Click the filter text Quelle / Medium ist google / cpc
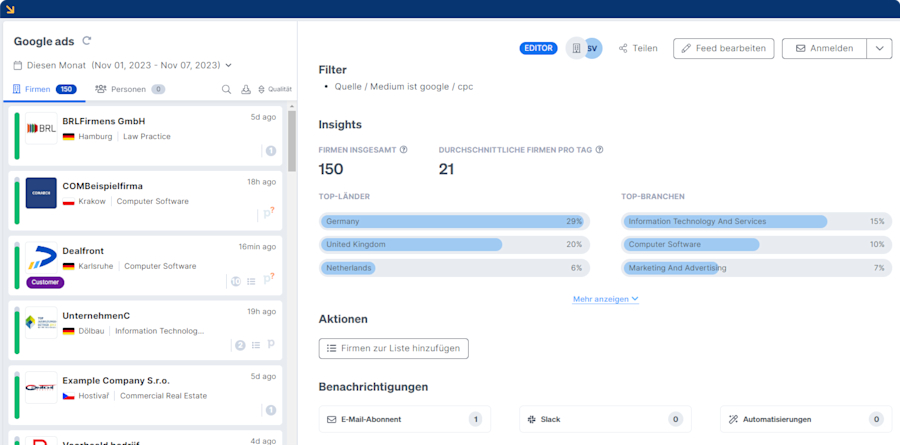Image resolution: width=900 pixels, height=445 pixels. (404, 87)
